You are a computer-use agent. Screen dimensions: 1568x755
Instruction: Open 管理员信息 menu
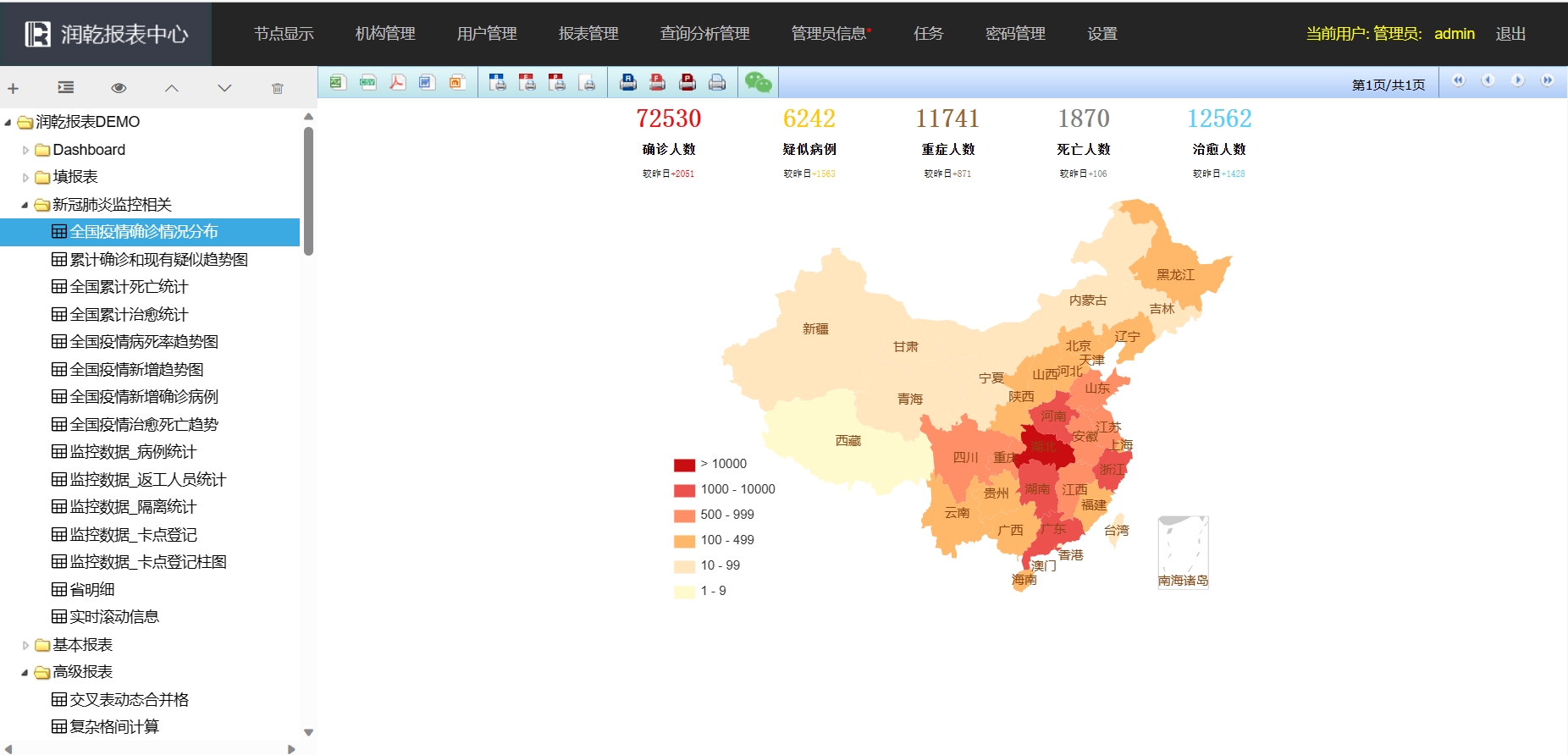[831, 34]
